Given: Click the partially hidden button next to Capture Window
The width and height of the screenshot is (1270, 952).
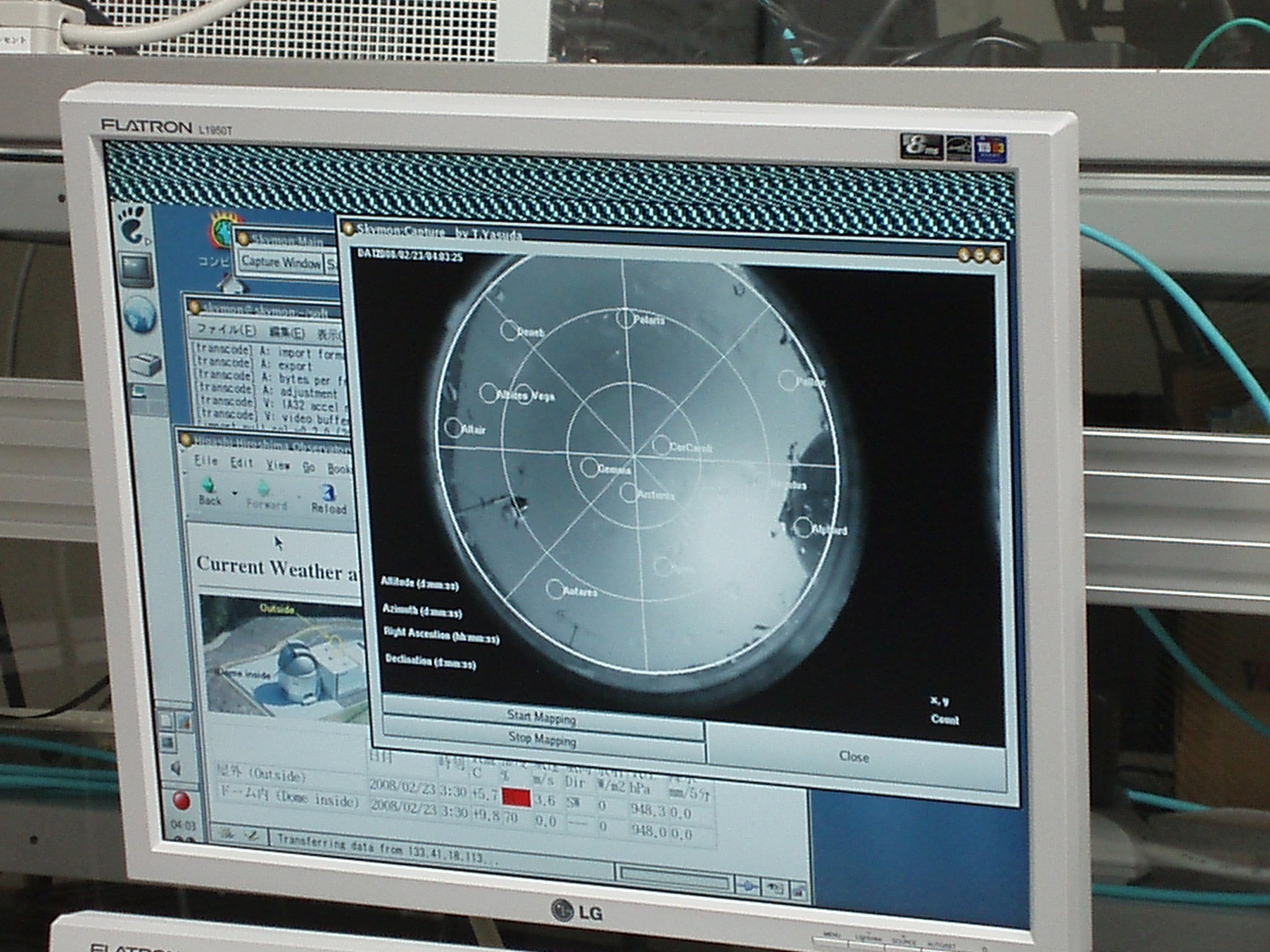Looking at the screenshot, I should coord(332,265).
